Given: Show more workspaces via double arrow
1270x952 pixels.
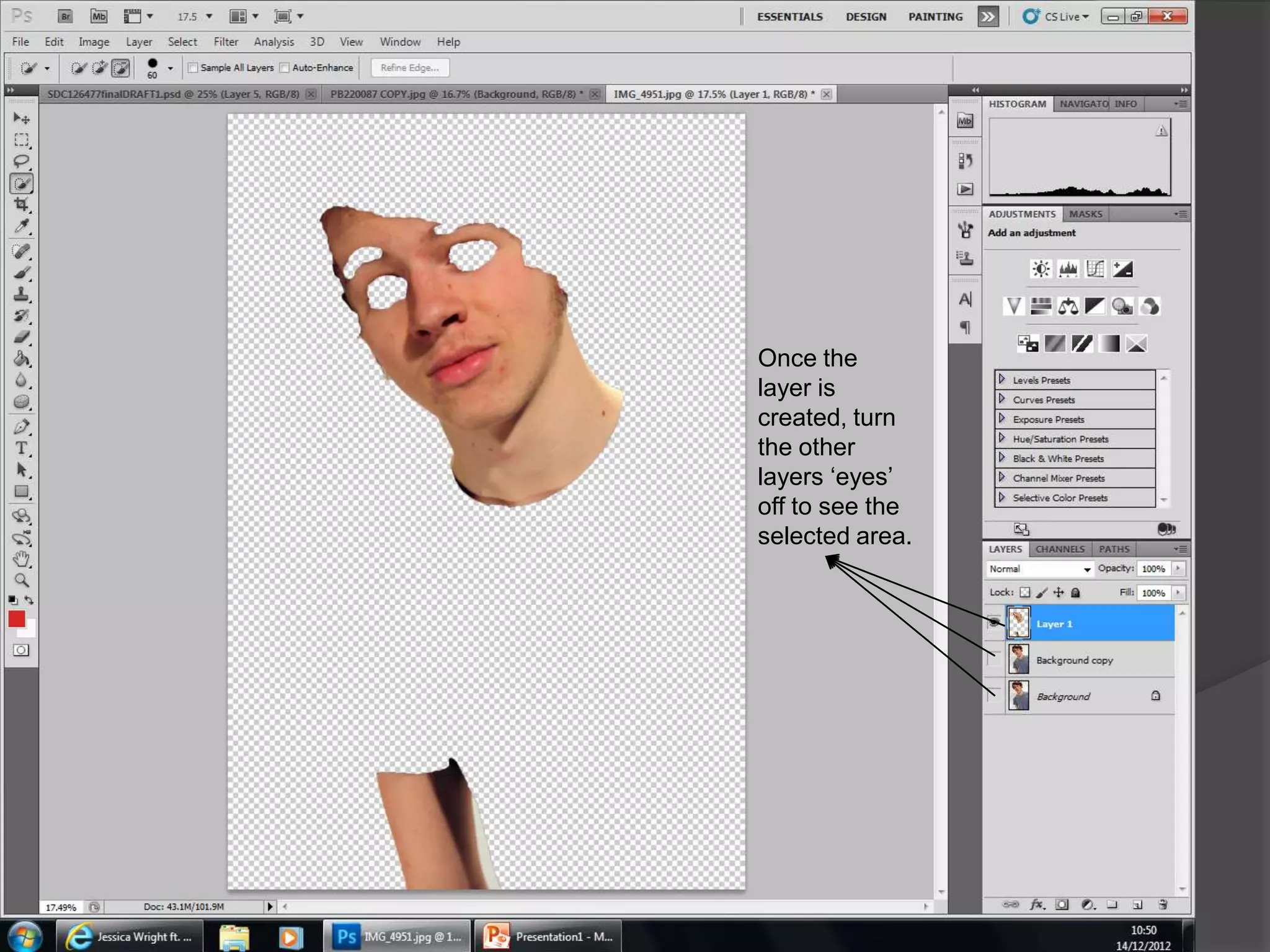Looking at the screenshot, I should [x=987, y=17].
